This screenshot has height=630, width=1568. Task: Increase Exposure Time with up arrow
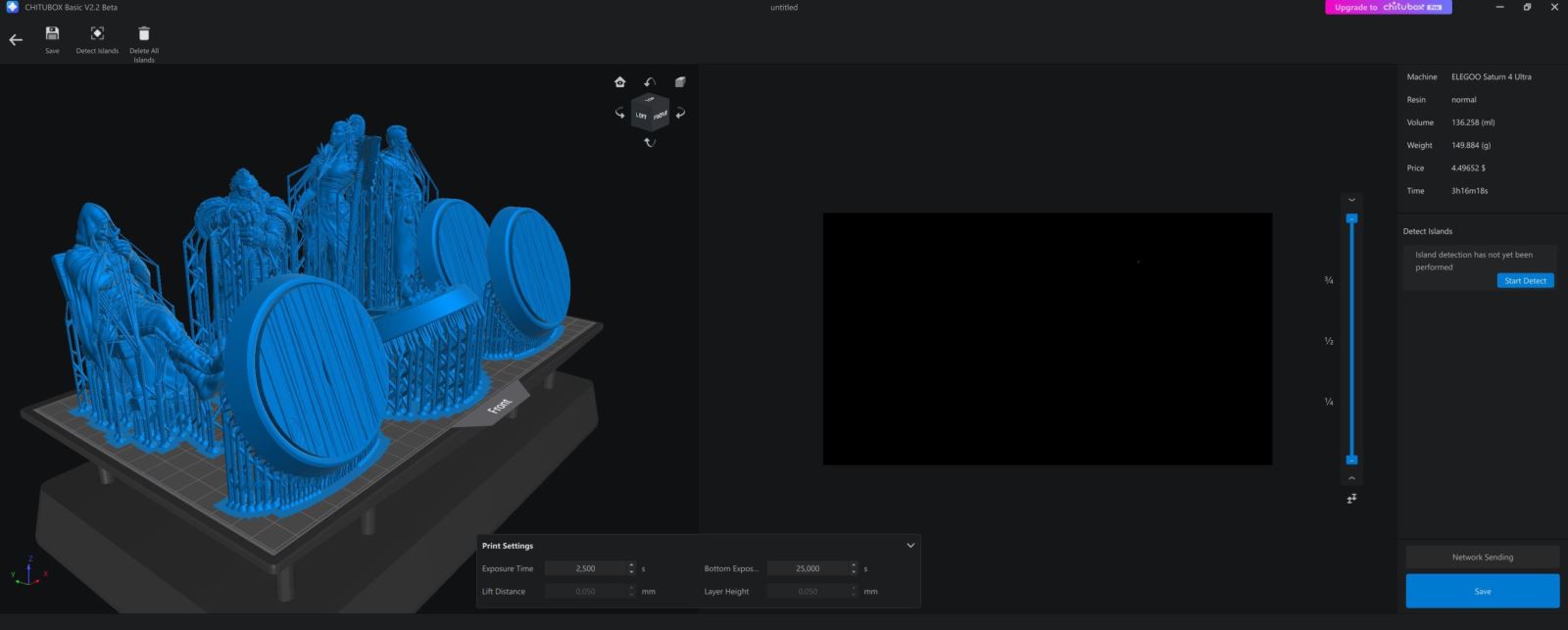pos(631,565)
